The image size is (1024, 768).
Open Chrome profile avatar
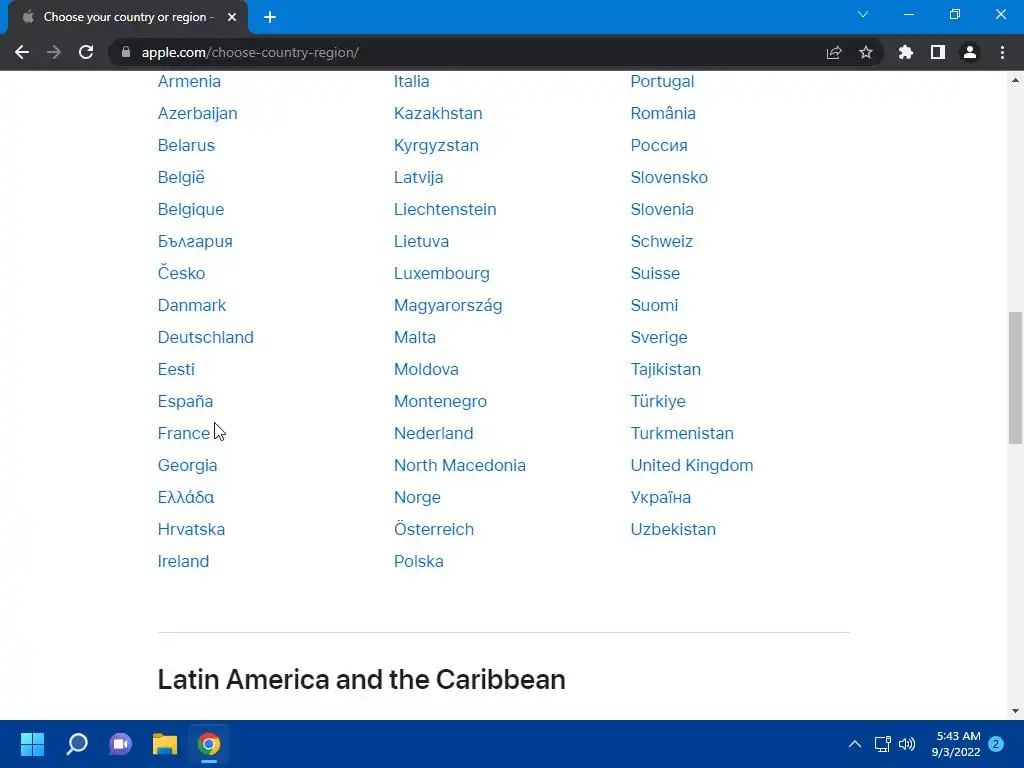pos(970,52)
